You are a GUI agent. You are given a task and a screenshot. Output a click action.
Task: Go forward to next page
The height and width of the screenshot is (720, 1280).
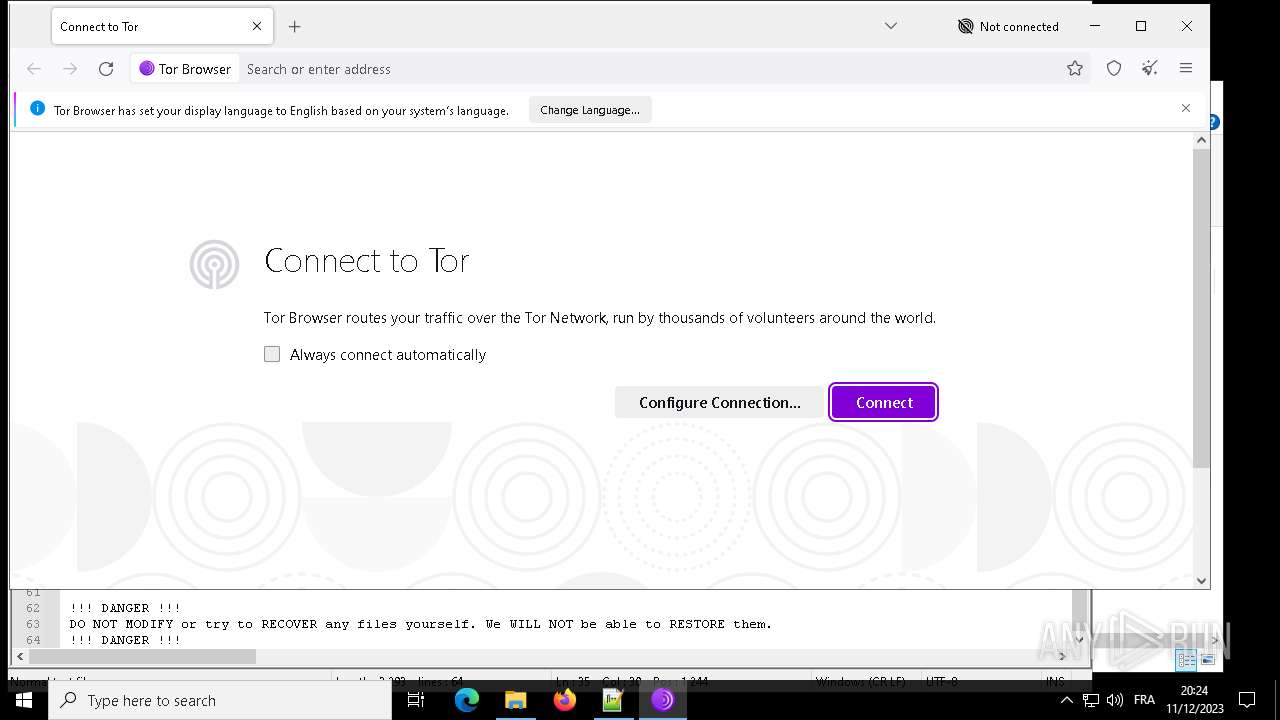(x=70, y=69)
